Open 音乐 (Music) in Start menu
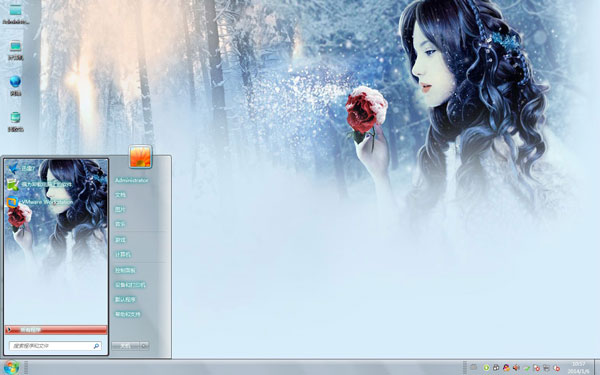This screenshot has width=600, height=375. 120,224
